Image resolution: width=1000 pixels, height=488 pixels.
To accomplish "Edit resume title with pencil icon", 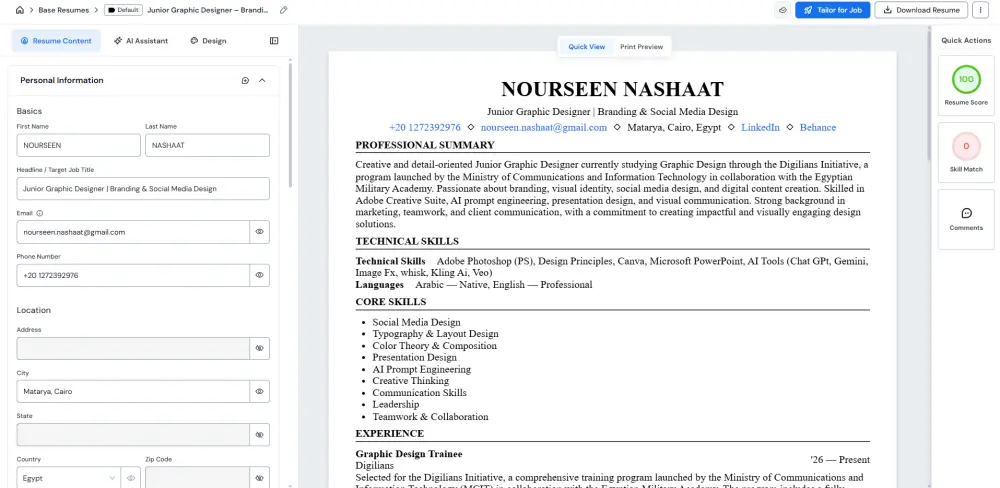I will [284, 10].
